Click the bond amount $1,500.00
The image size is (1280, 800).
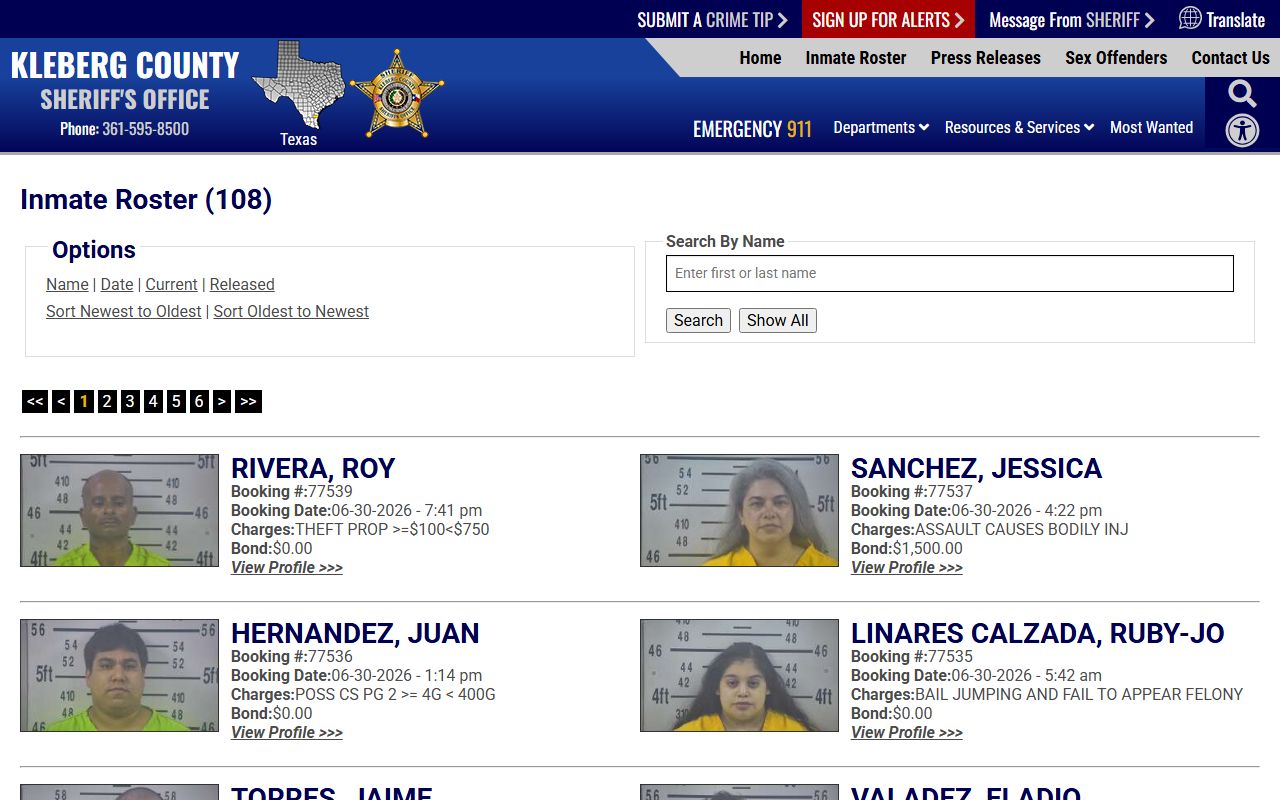point(928,548)
